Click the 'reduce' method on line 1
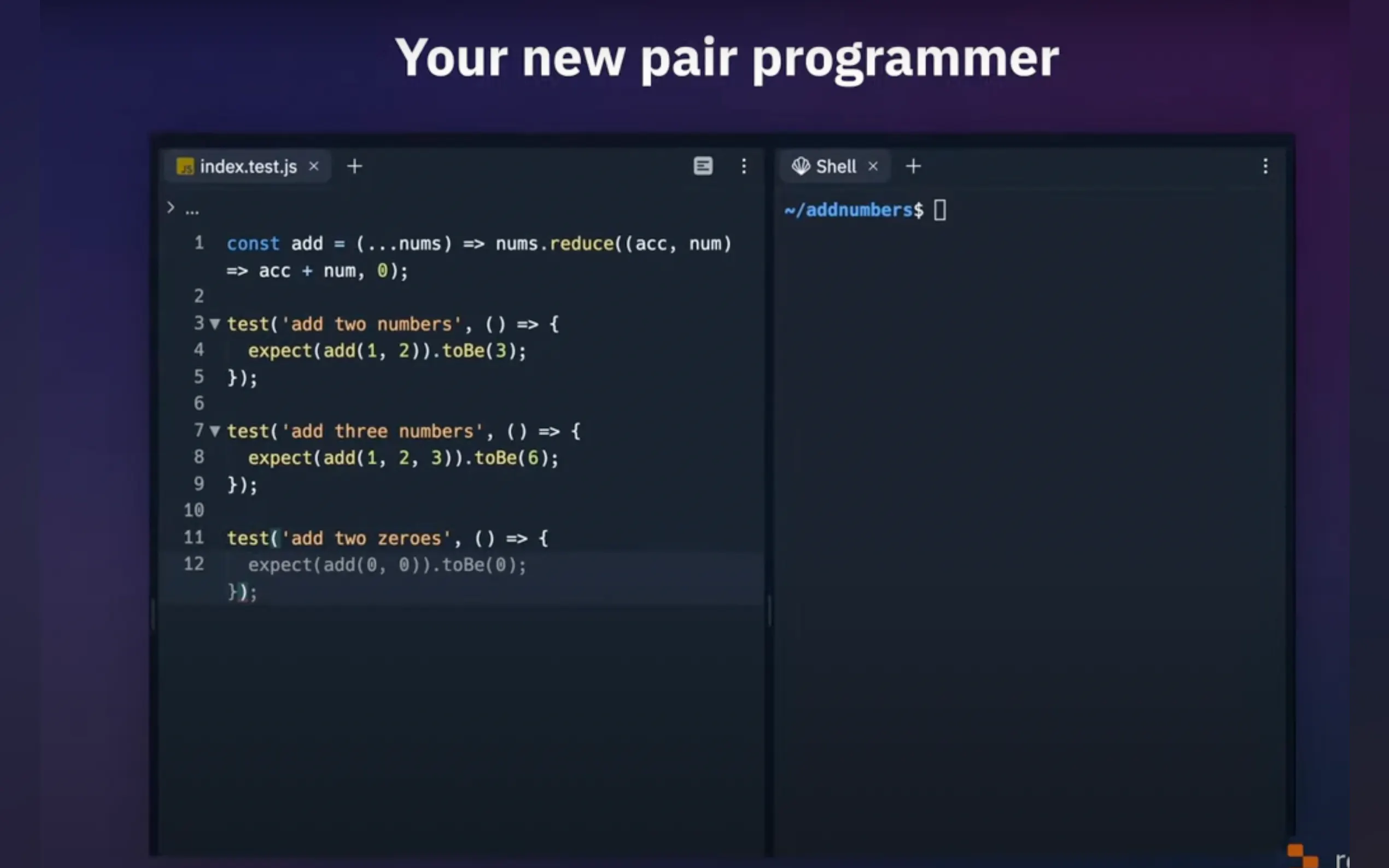This screenshot has width=1389, height=868. (581, 244)
